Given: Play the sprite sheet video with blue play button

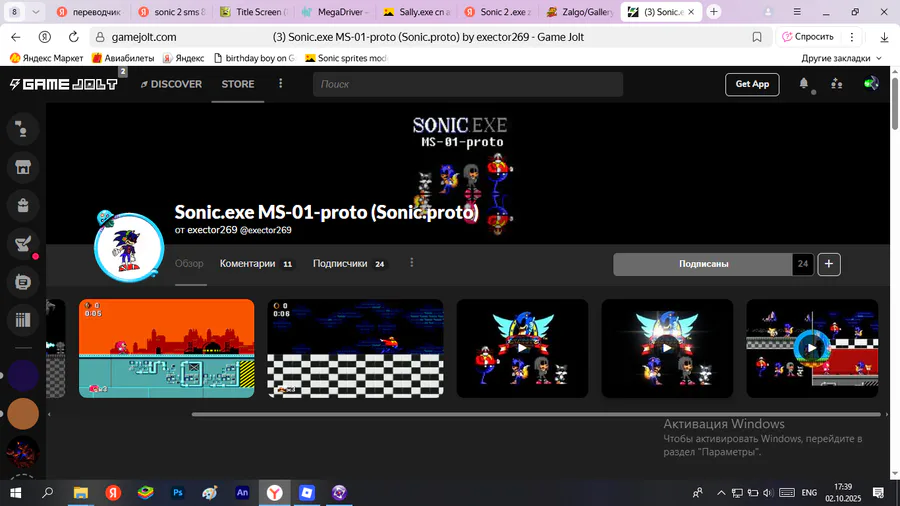Looking at the screenshot, I should pyautogui.click(x=812, y=348).
